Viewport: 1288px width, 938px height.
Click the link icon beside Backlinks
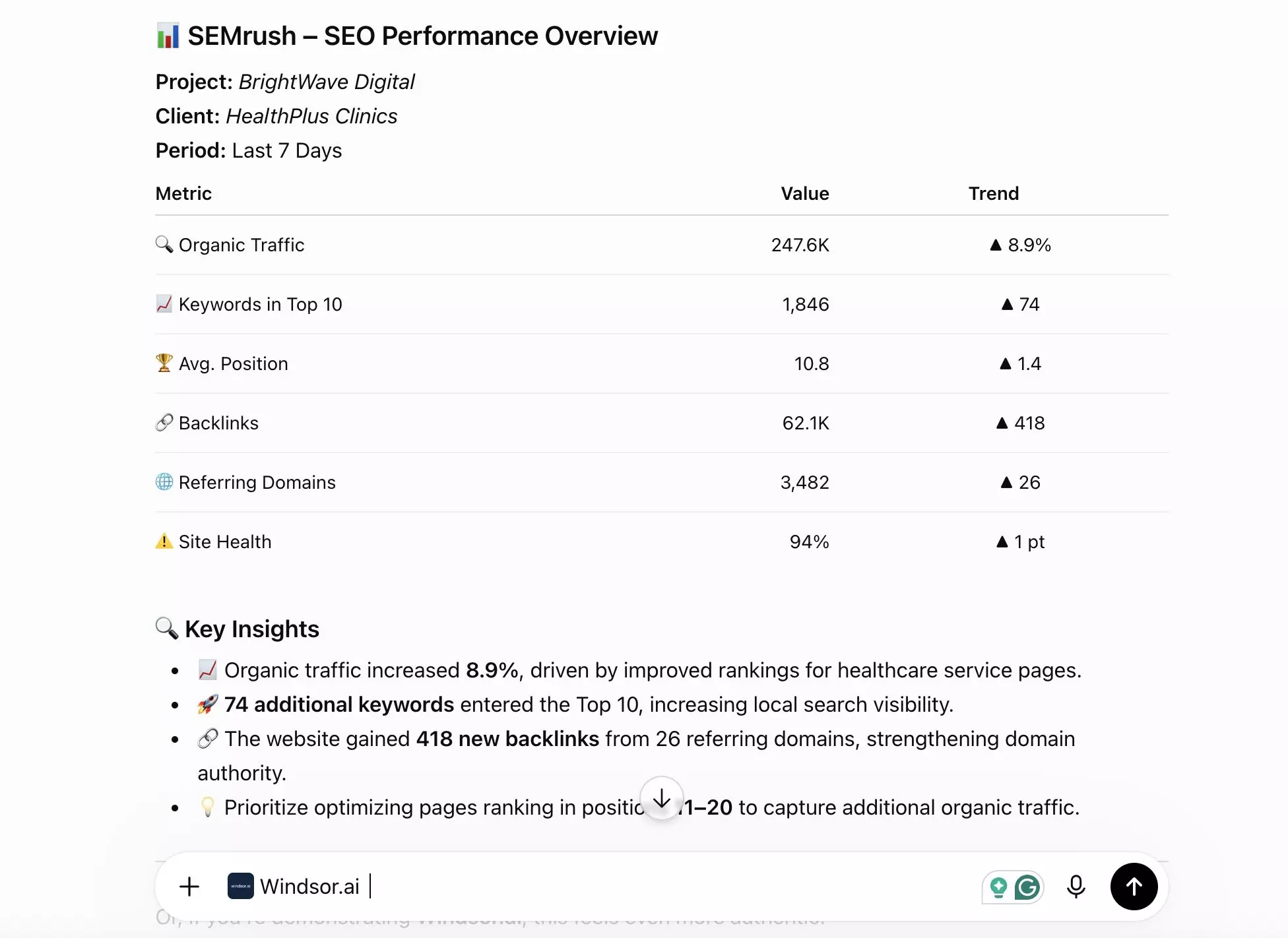click(164, 422)
